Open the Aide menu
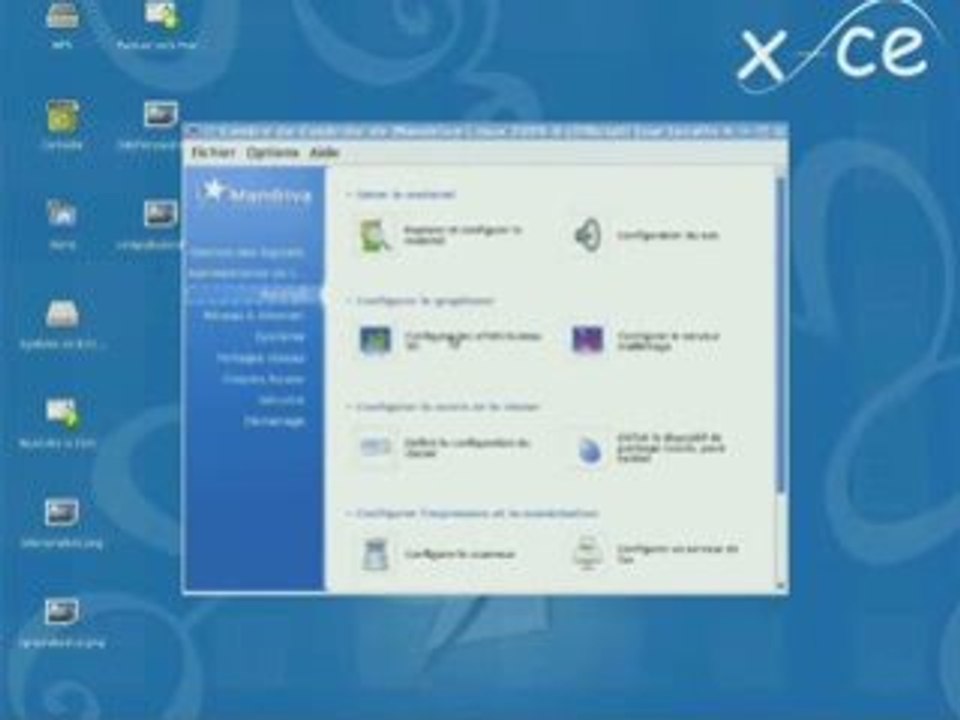The image size is (960, 720). pos(324,152)
